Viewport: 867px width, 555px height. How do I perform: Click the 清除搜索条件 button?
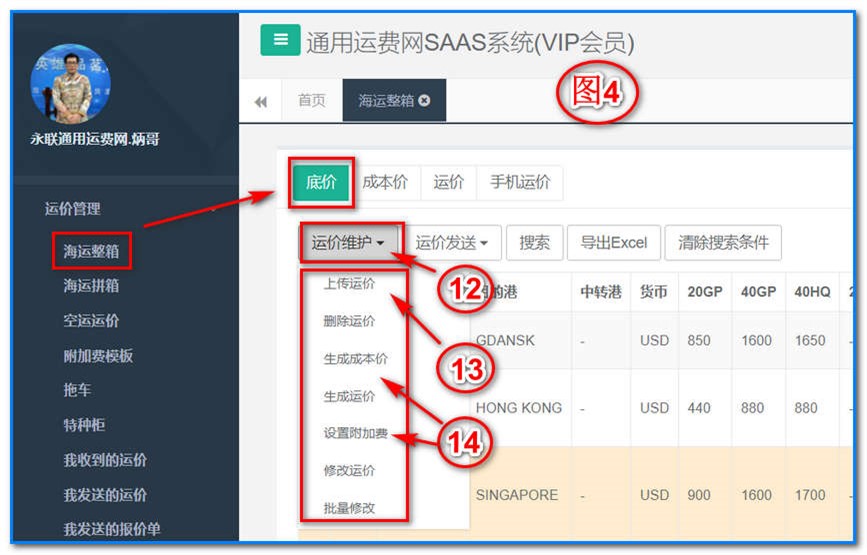pos(723,242)
